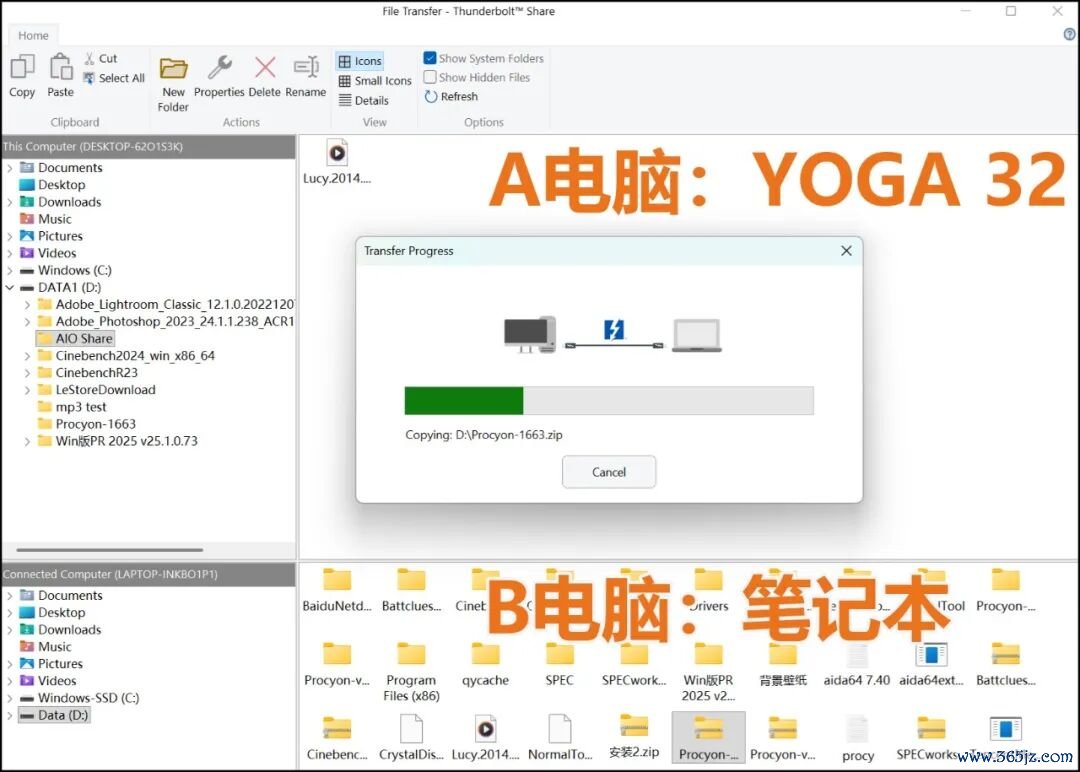Collapse the DATA1 (D:) drive node
This screenshot has height=772, width=1080.
point(10,287)
